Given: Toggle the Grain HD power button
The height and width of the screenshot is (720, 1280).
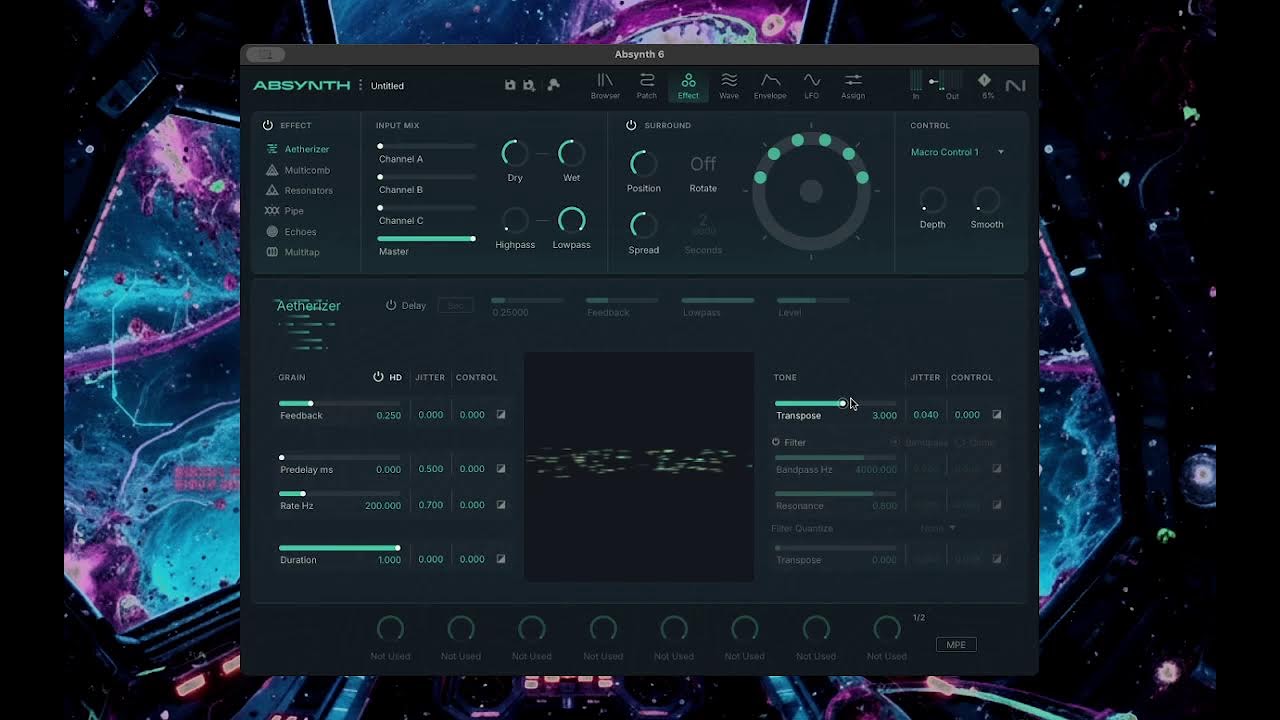Looking at the screenshot, I should click(378, 377).
